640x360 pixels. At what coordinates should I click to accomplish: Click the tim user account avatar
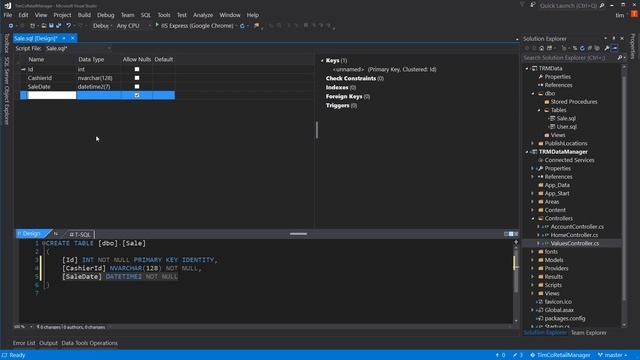point(634,14)
